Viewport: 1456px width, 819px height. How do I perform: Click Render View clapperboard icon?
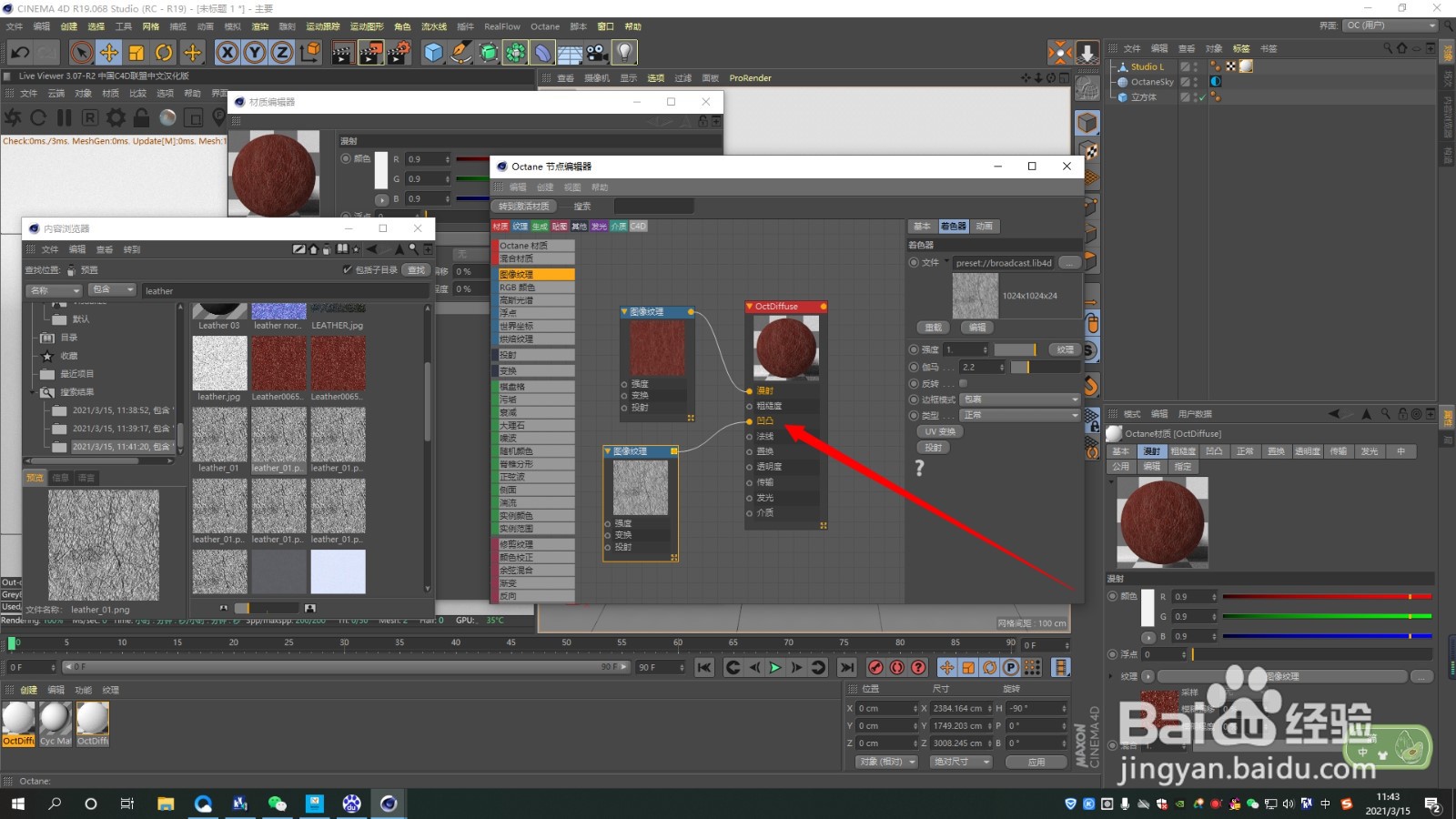point(343,52)
